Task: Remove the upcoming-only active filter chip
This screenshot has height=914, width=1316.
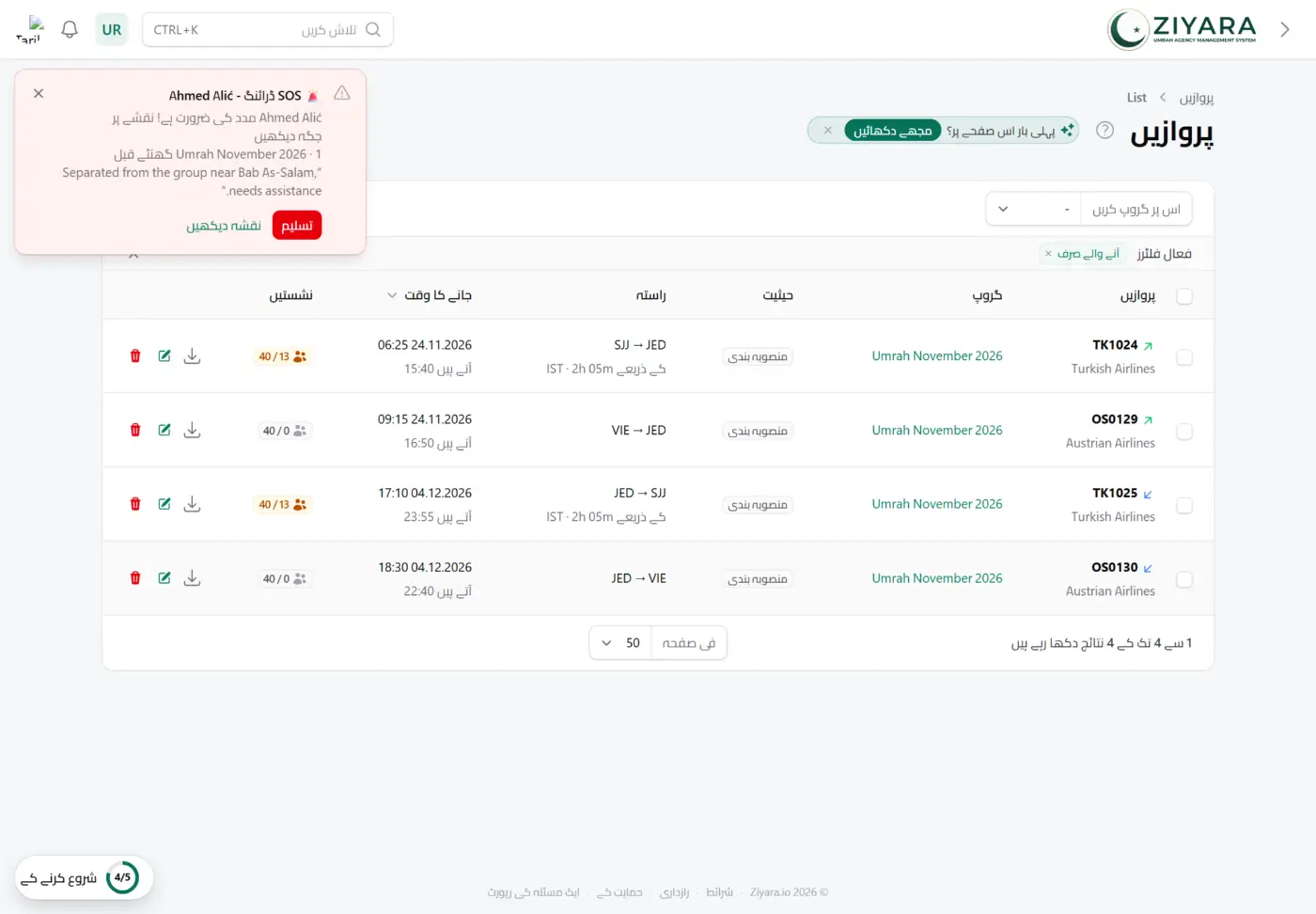Action: 1048,254
